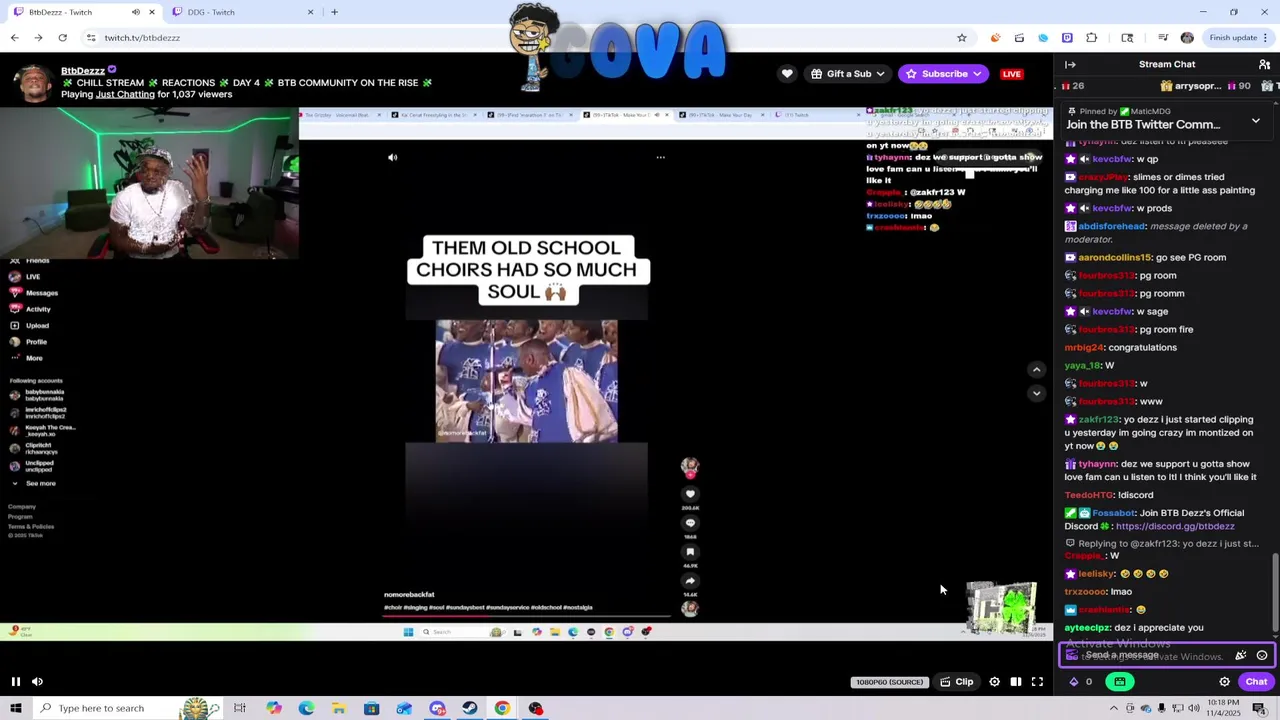This screenshot has height=720, width=1280.
Task: Mute the BtbDezzz tab audio icon
Action: click(135, 12)
